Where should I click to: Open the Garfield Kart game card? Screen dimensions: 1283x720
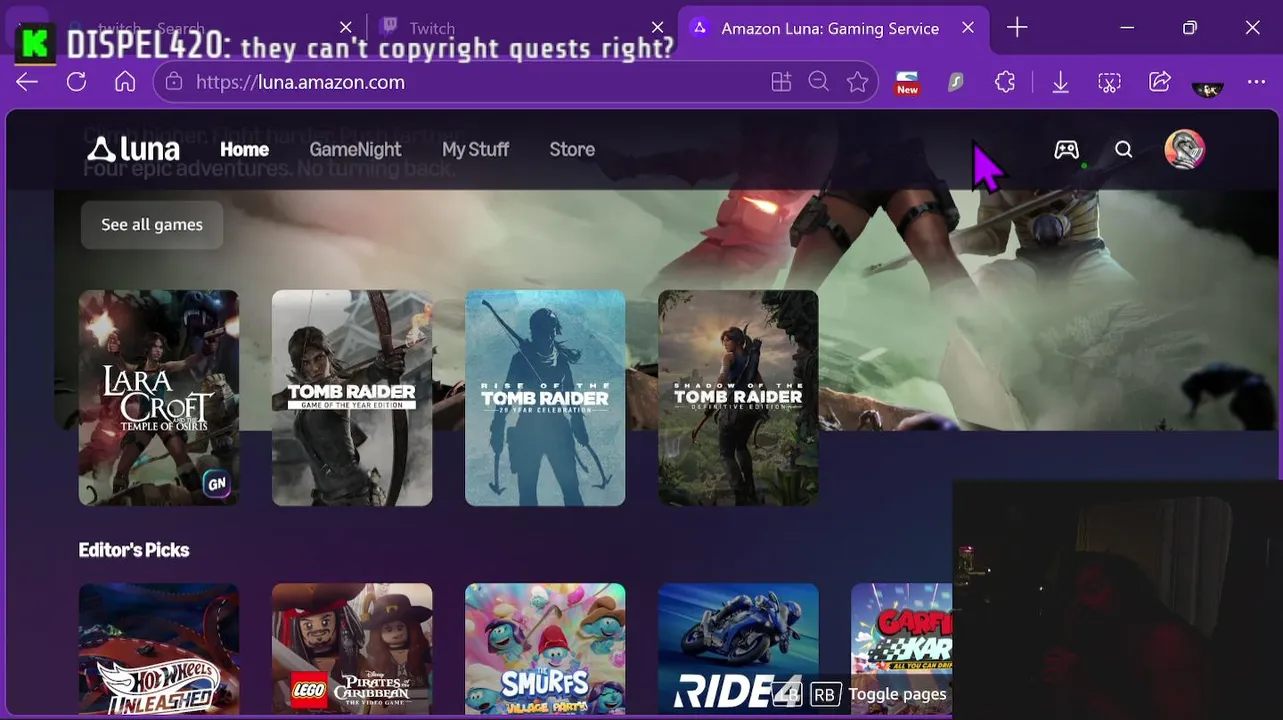tap(901, 650)
